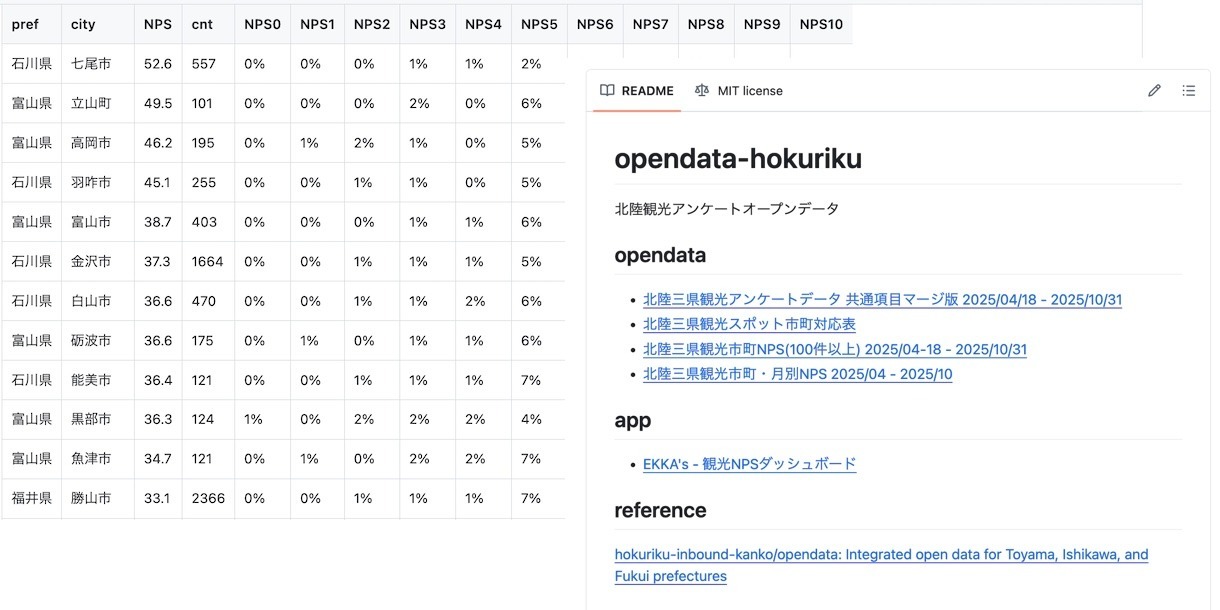
Task: Open the 共通項目マージ版 survey data link
Action: point(883,300)
